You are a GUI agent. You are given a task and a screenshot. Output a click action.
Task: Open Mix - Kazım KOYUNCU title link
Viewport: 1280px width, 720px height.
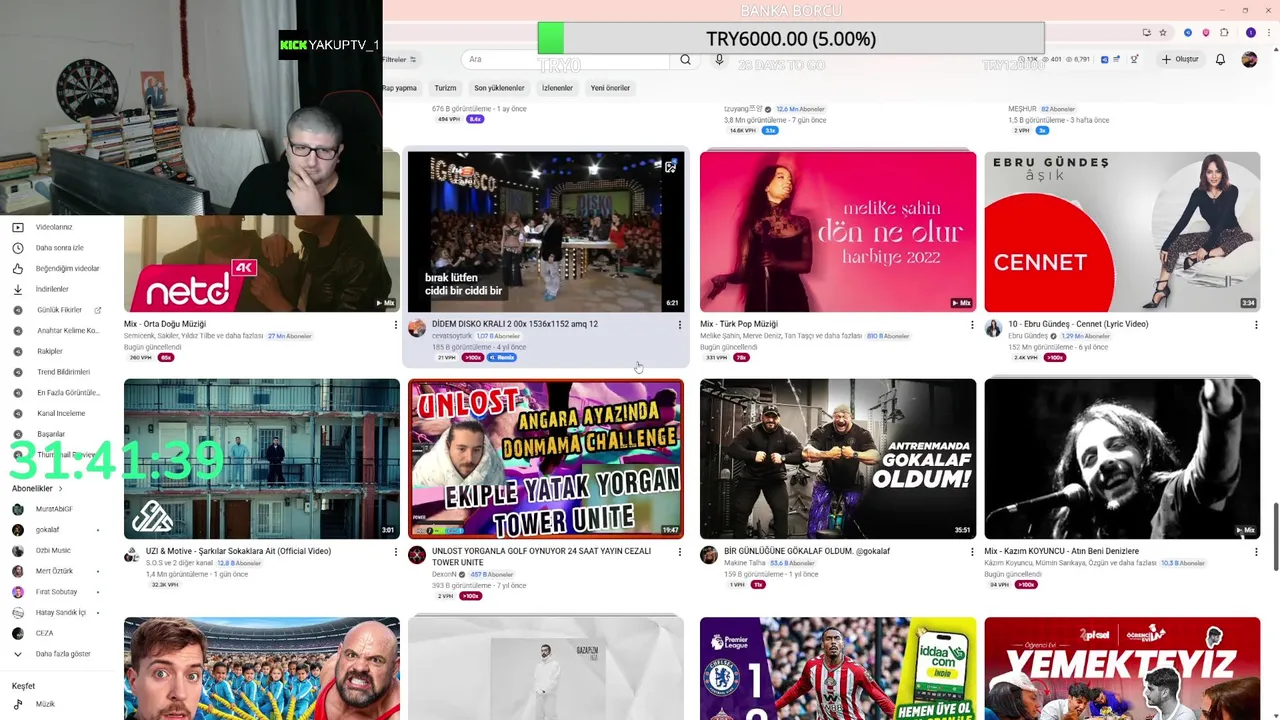coord(1061,551)
